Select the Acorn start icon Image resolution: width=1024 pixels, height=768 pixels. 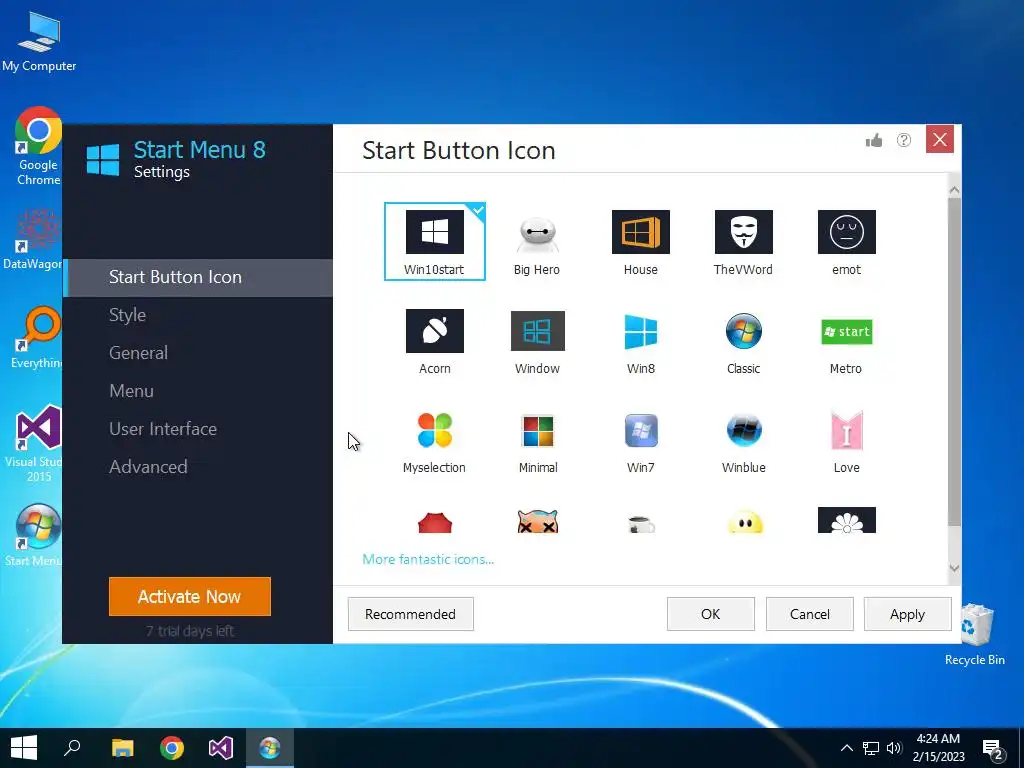point(434,341)
